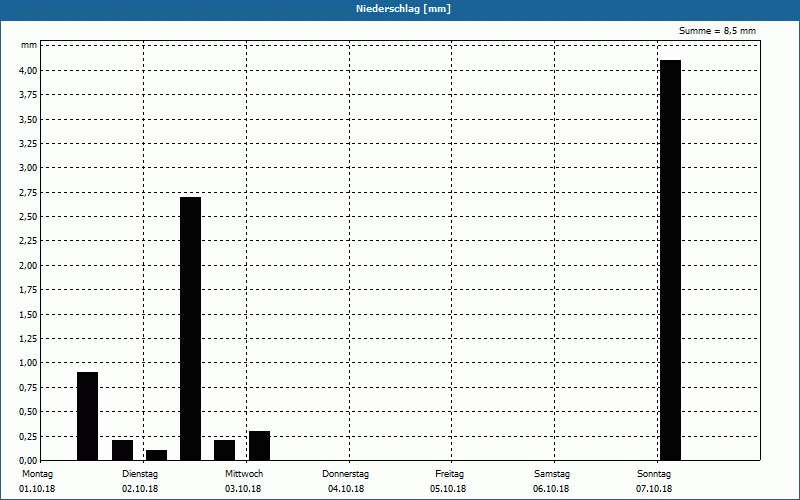
Task: Click the 0,00 y-axis value
Action: click(x=28, y=460)
